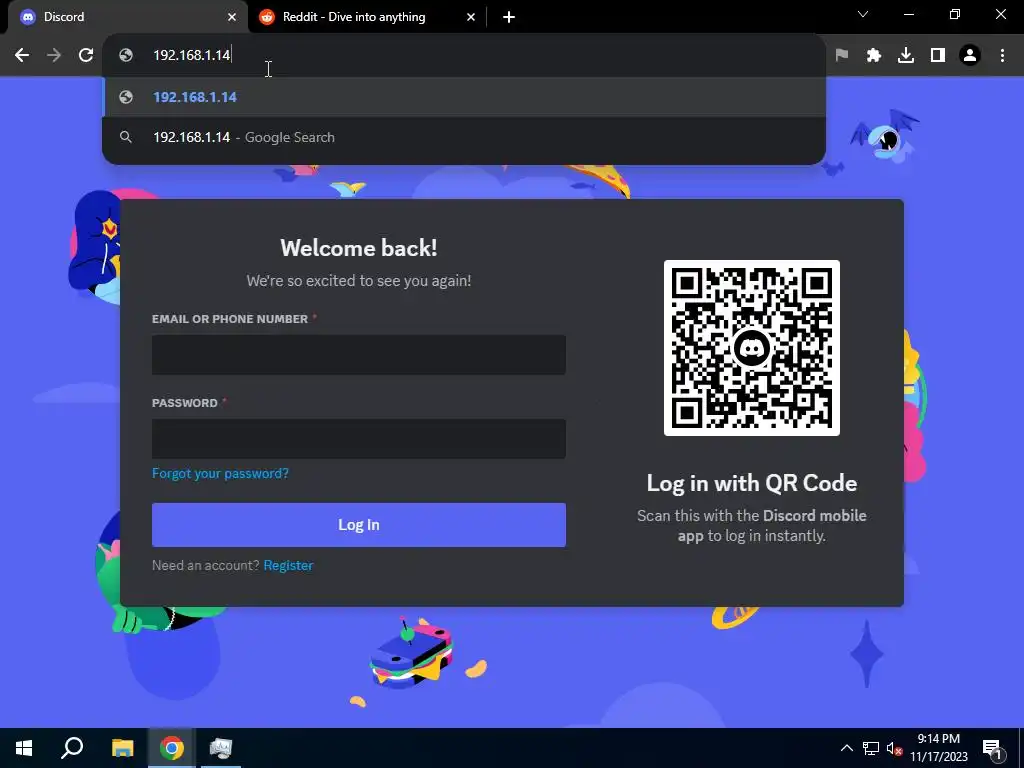Close the Discord tab
The image size is (1024, 768).
pos(232,17)
